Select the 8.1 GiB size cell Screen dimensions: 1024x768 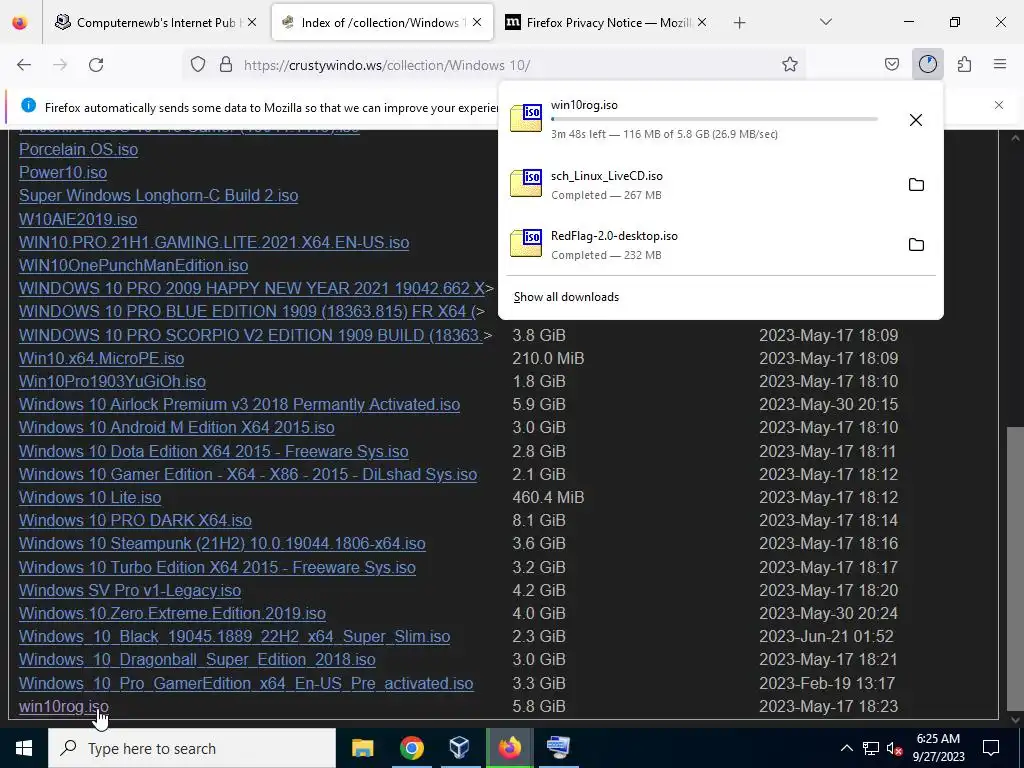[x=539, y=520]
